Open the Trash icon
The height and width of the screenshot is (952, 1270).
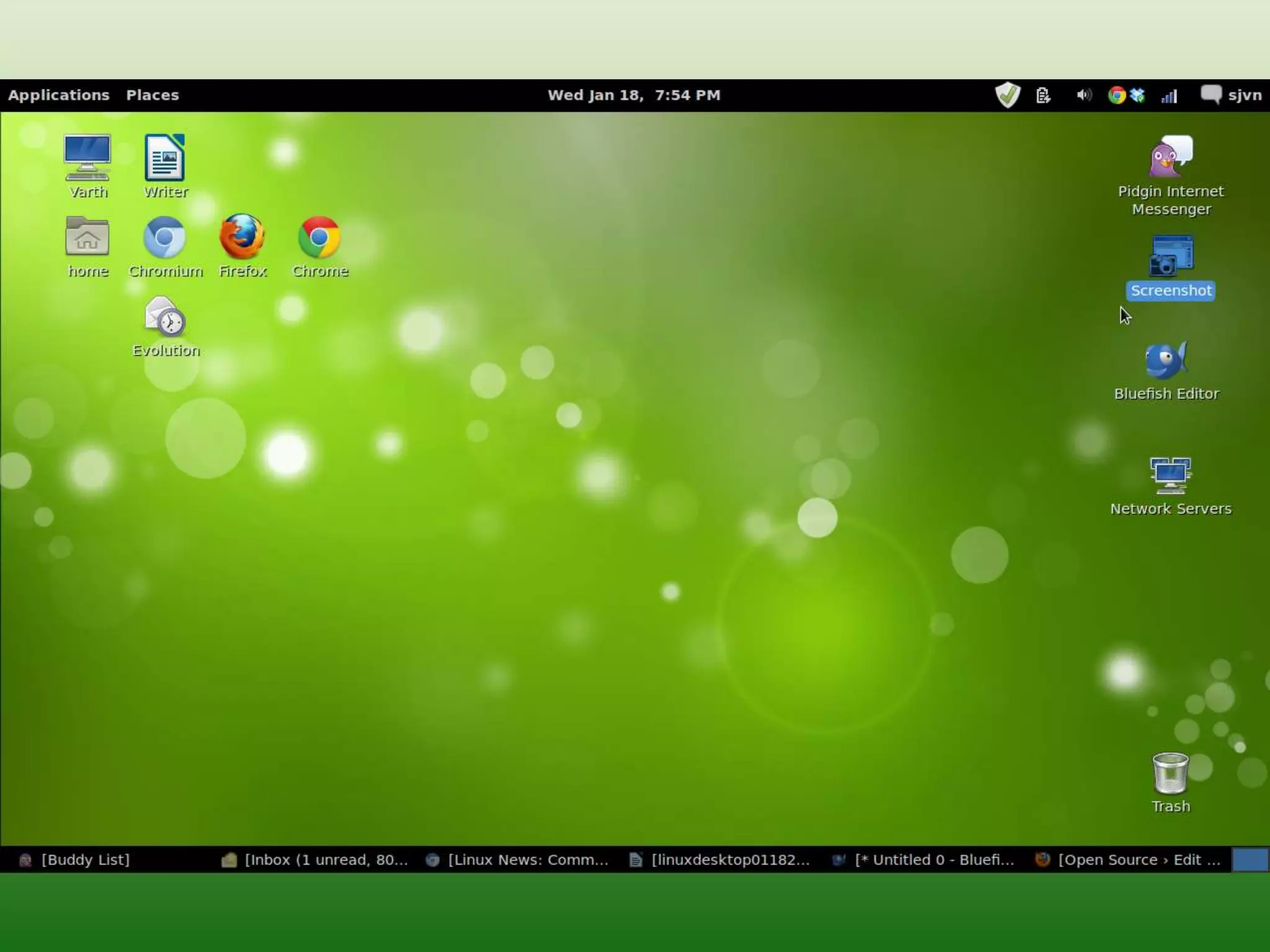(1170, 773)
